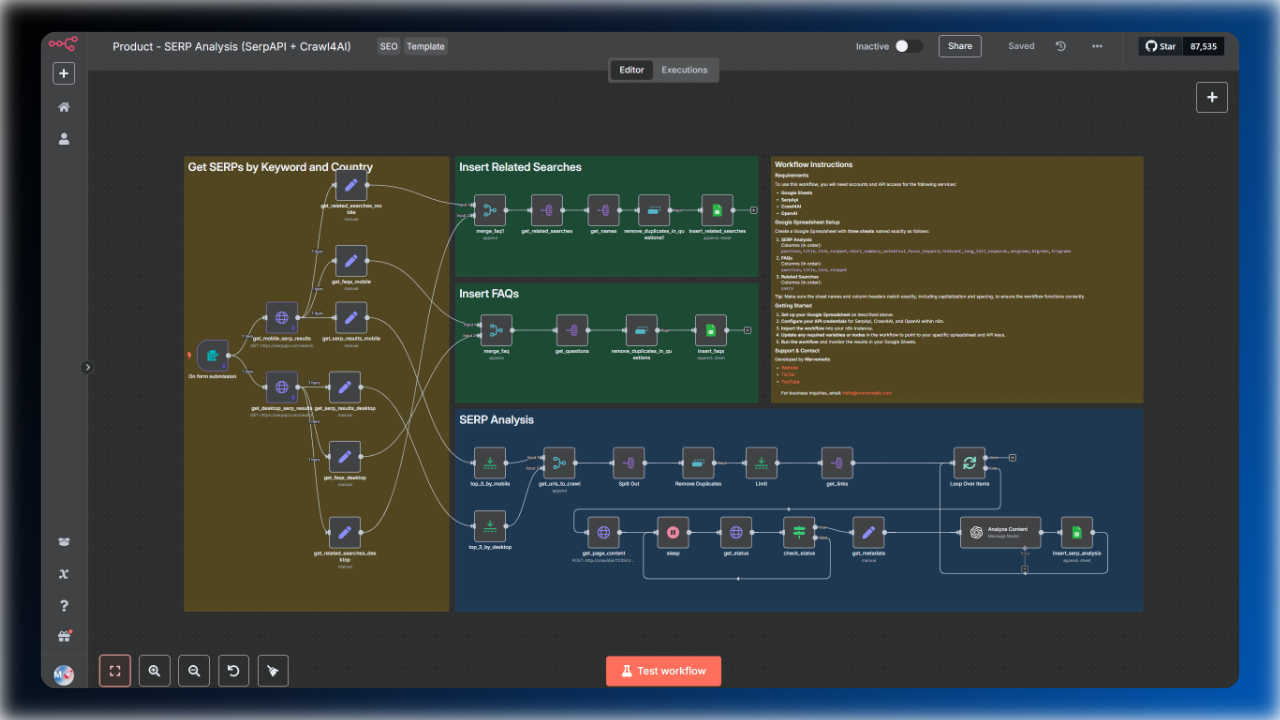The width and height of the screenshot is (1280, 720).
Task: Click the GitHub Star button
Action: click(1161, 46)
